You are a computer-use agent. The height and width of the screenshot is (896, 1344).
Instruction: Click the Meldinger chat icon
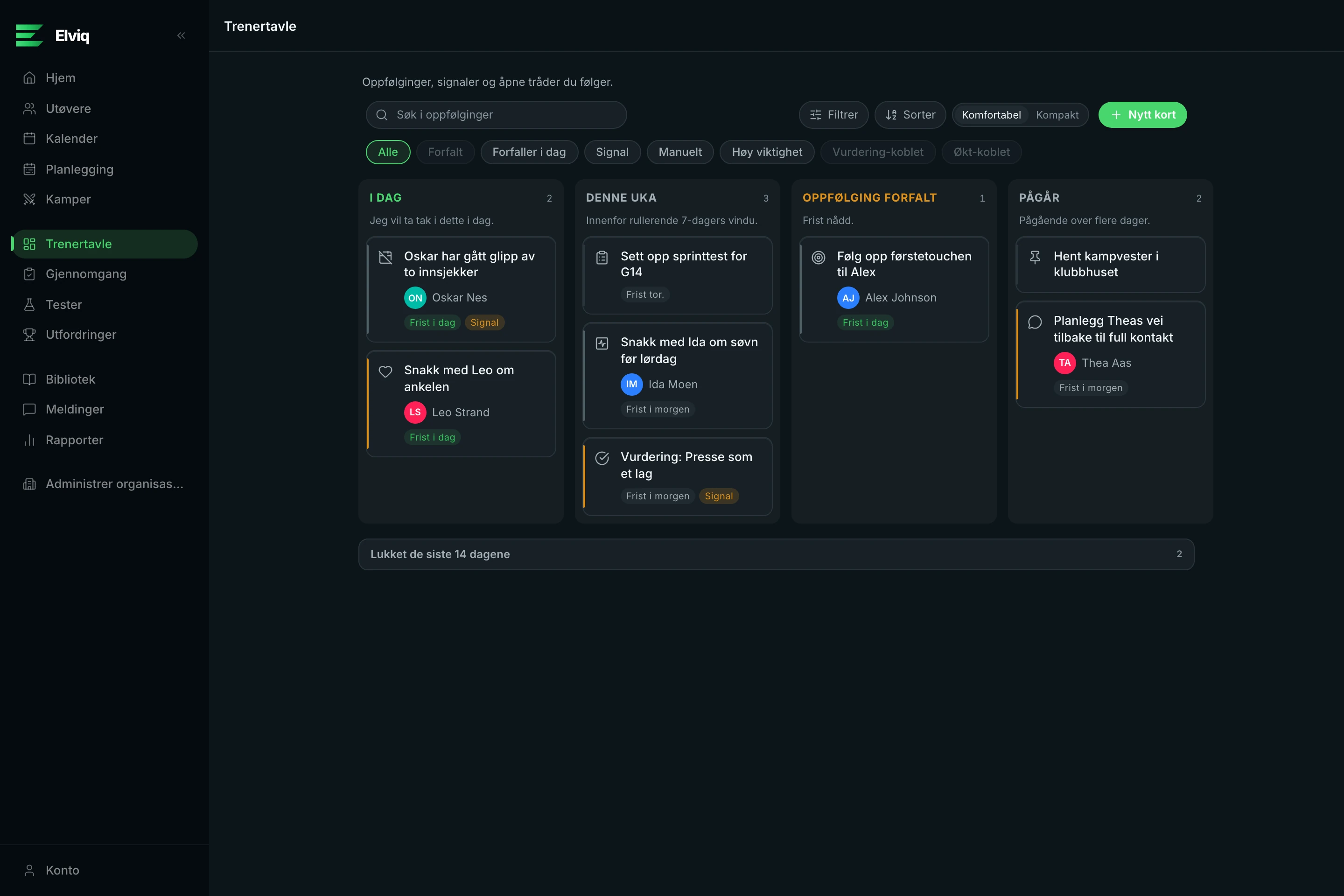[29, 409]
